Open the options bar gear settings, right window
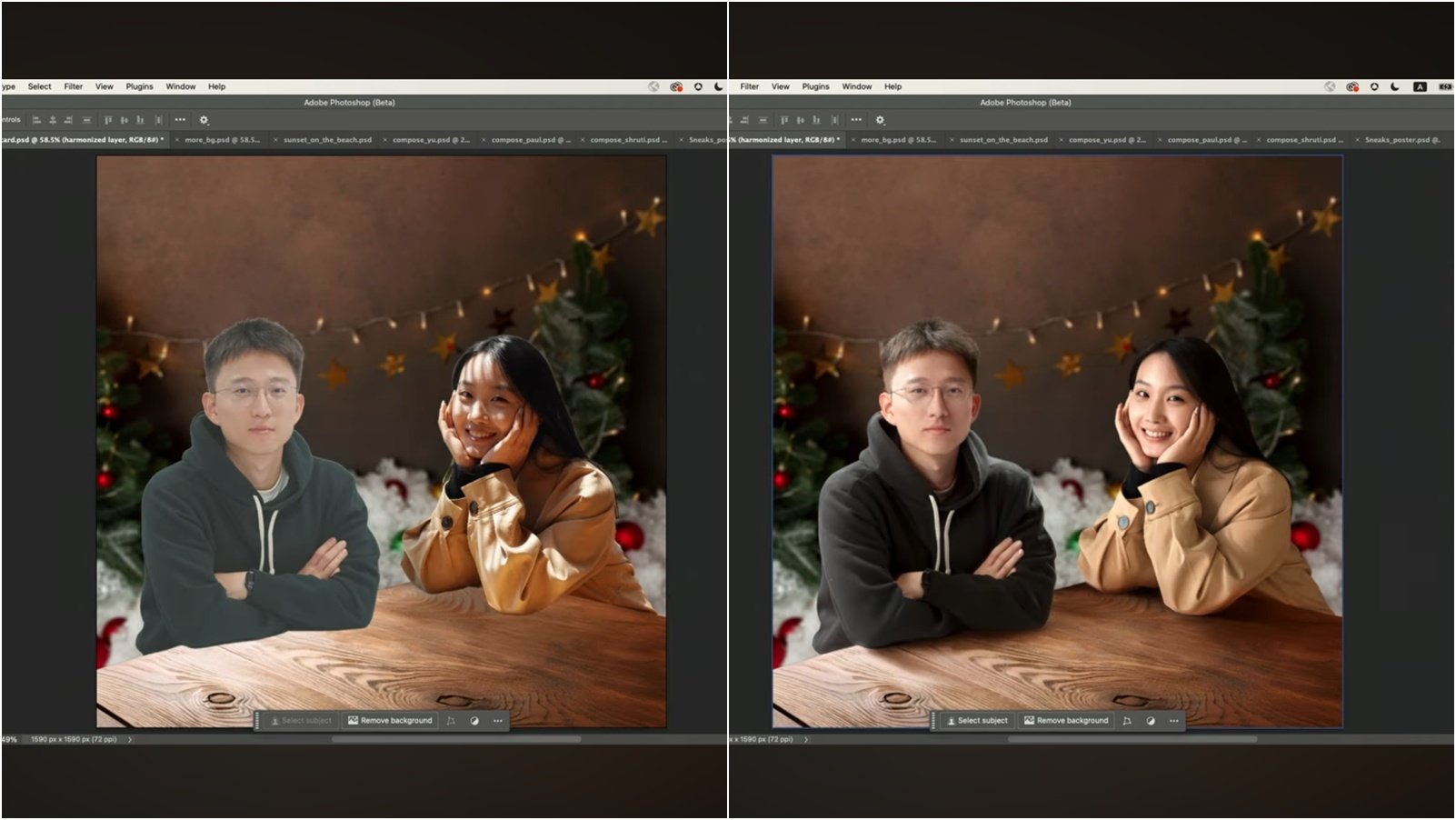 (880, 119)
